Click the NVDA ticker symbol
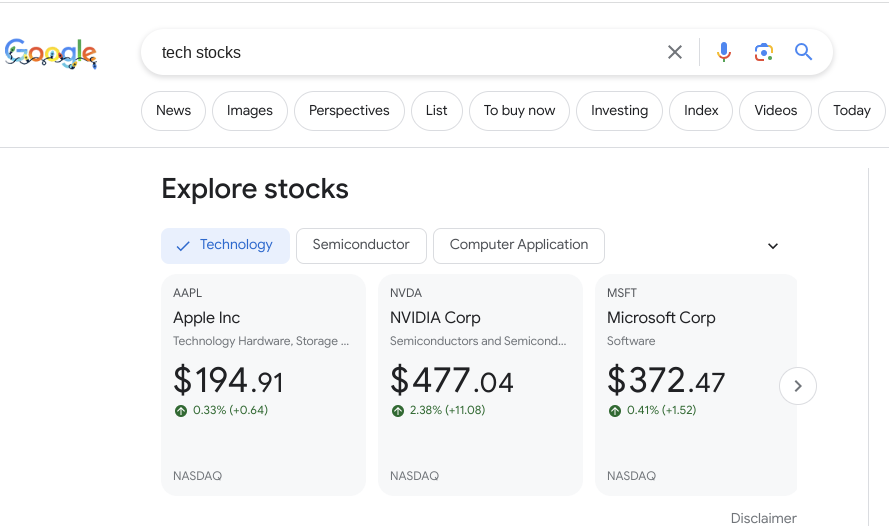889x526 pixels. tap(406, 293)
